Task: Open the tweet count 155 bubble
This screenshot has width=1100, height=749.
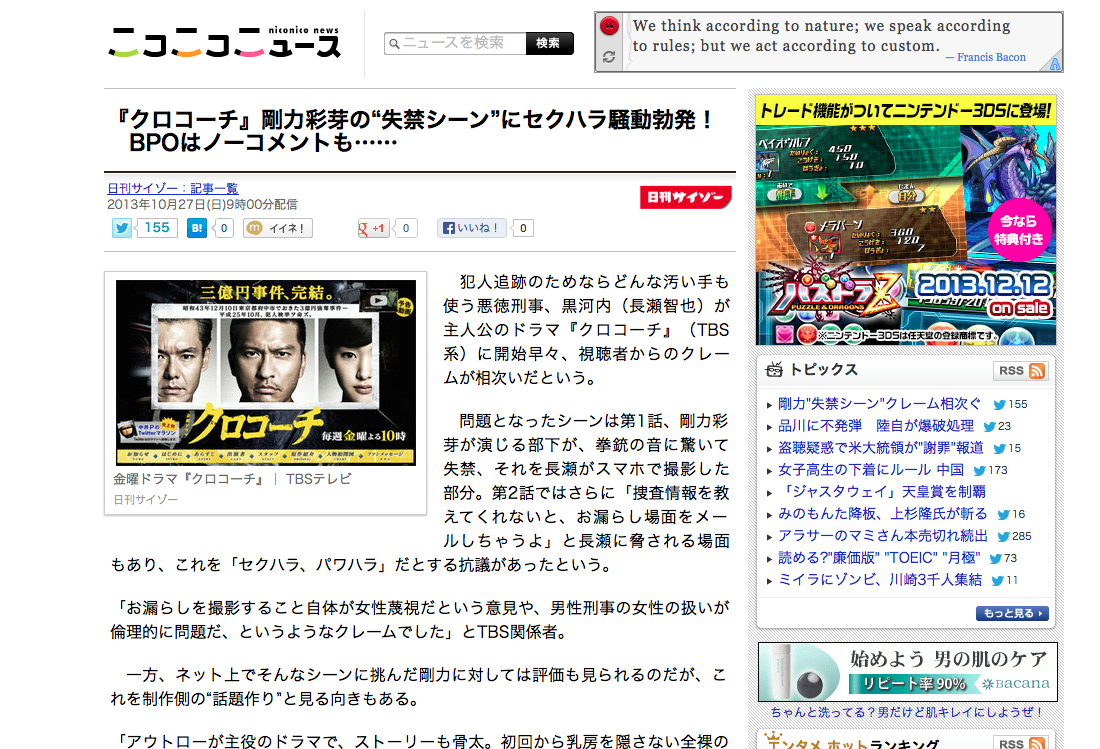Action: point(157,228)
